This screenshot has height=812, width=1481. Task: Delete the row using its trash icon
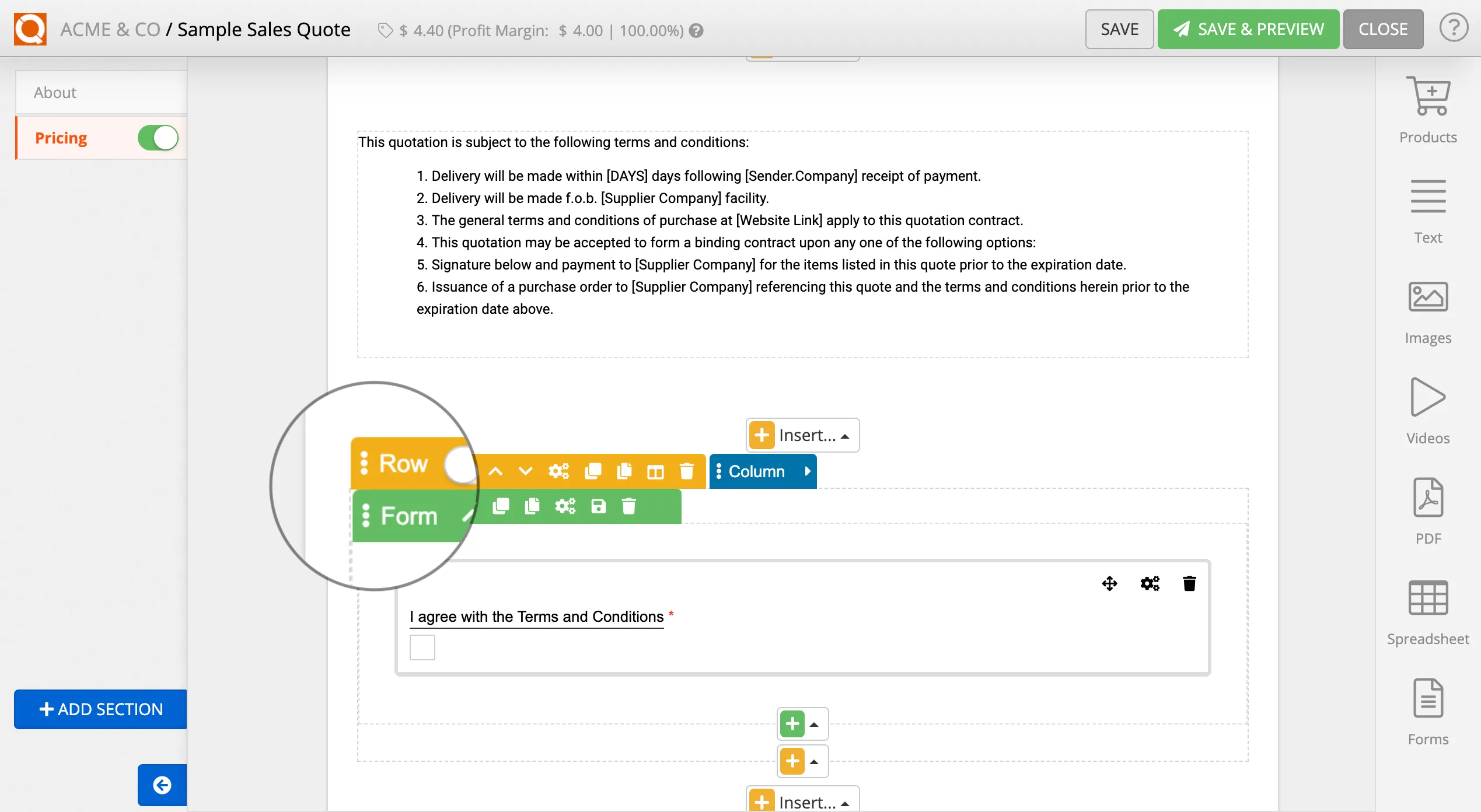tap(686, 471)
